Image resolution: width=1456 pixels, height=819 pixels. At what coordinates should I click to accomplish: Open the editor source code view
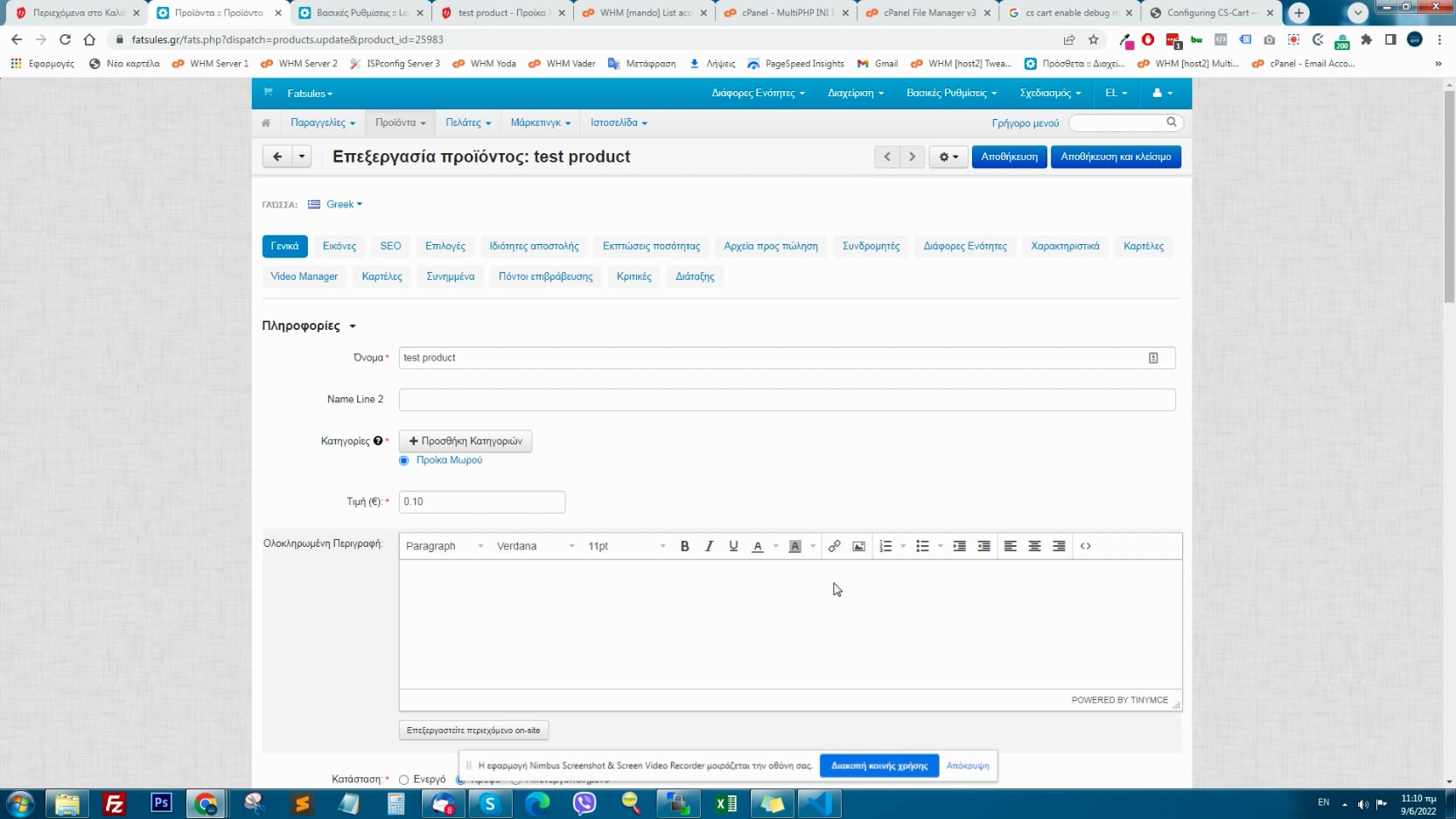[x=1085, y=546]
